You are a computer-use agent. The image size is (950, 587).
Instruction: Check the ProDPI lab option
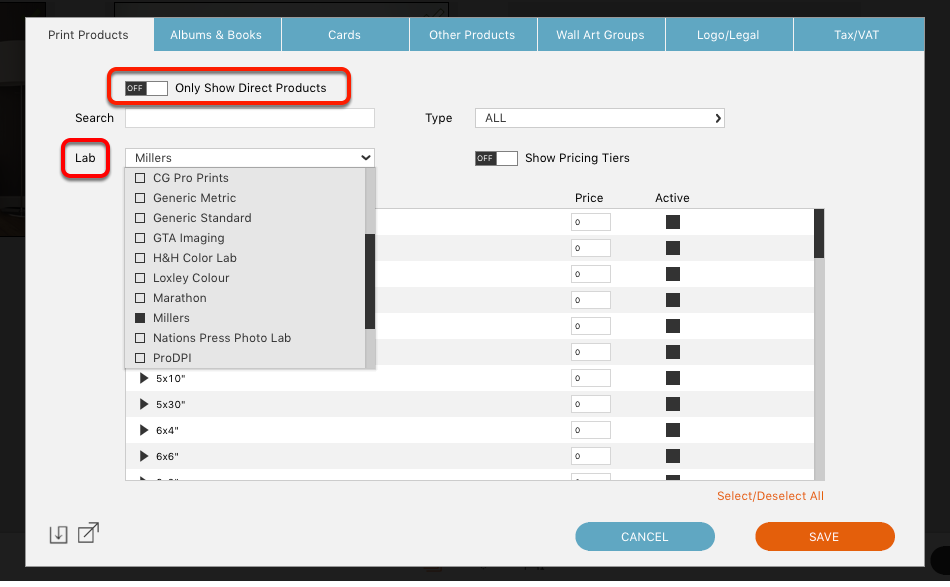point(140,358)
